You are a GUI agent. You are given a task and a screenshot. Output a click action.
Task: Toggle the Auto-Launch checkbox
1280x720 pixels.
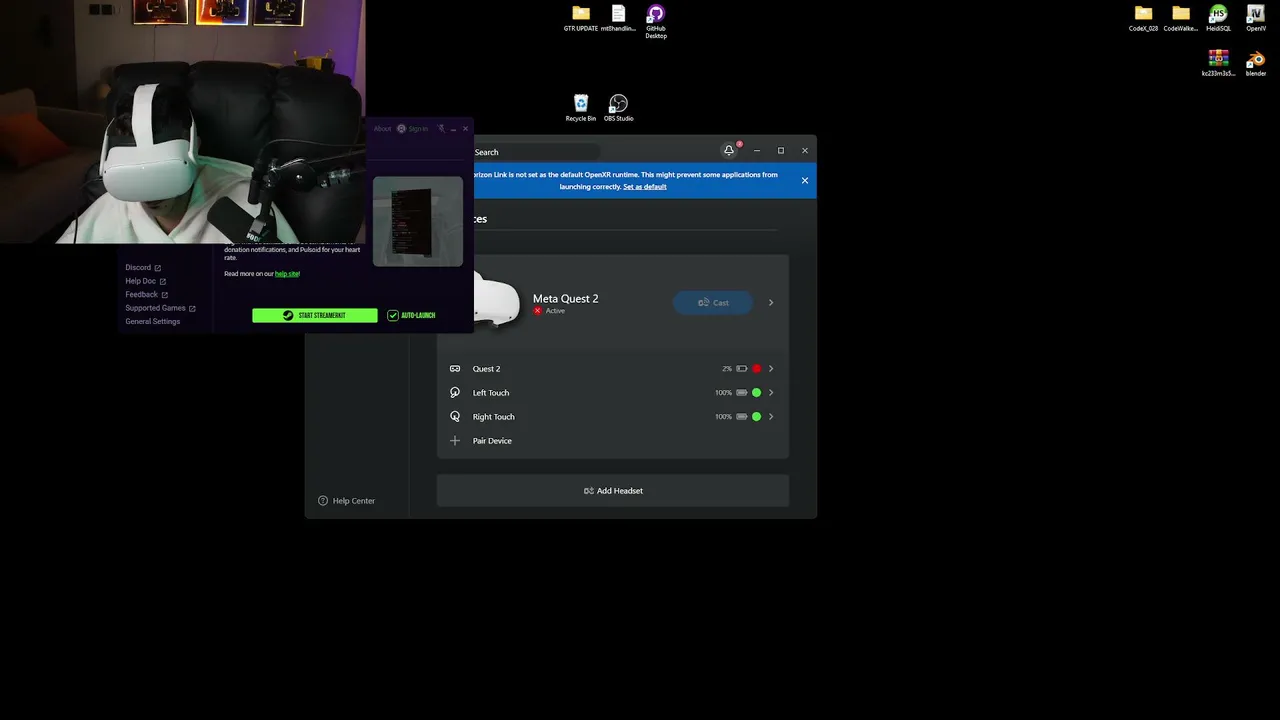point(393,316)
